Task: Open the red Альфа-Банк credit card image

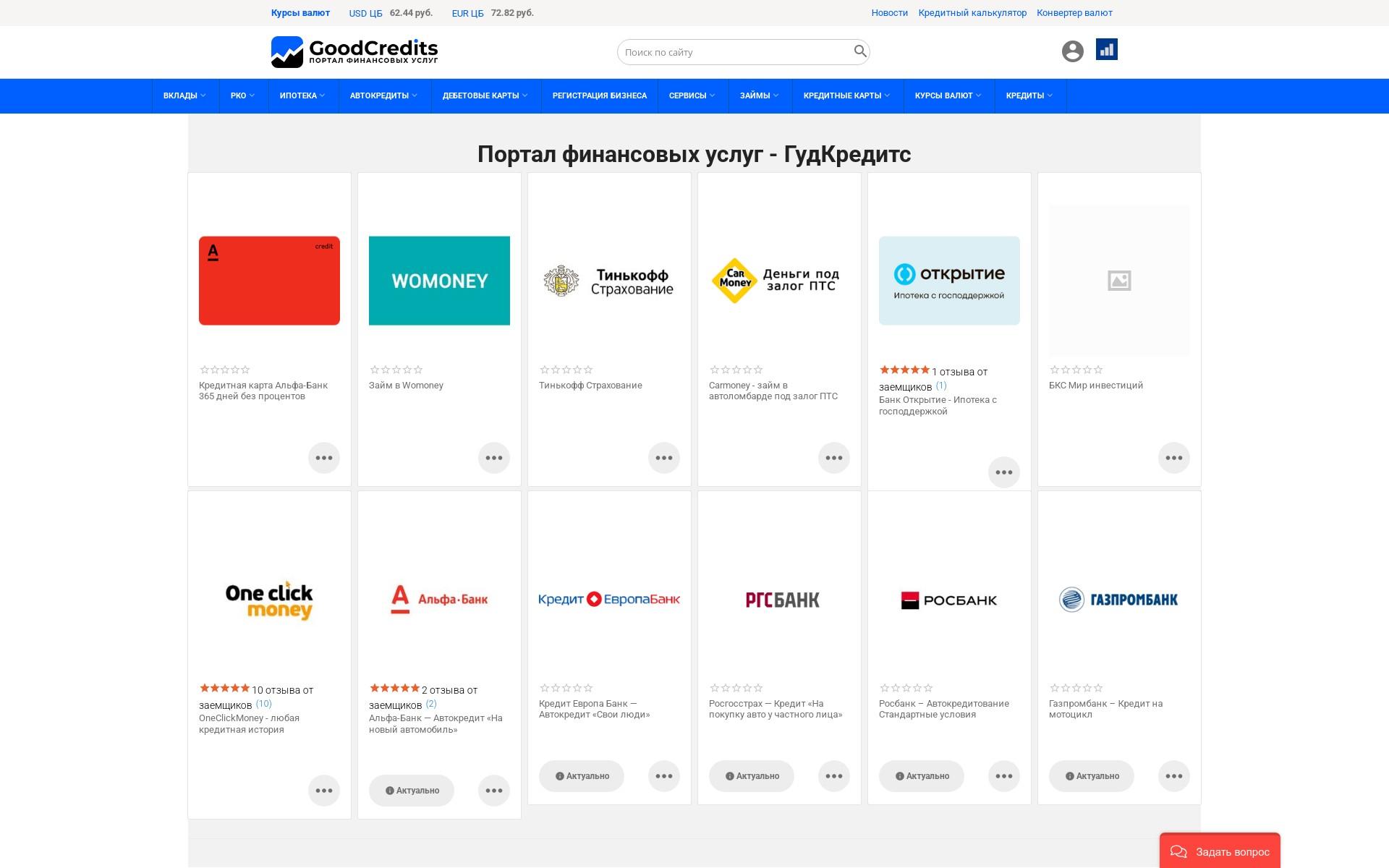Action: click(269, 281)
